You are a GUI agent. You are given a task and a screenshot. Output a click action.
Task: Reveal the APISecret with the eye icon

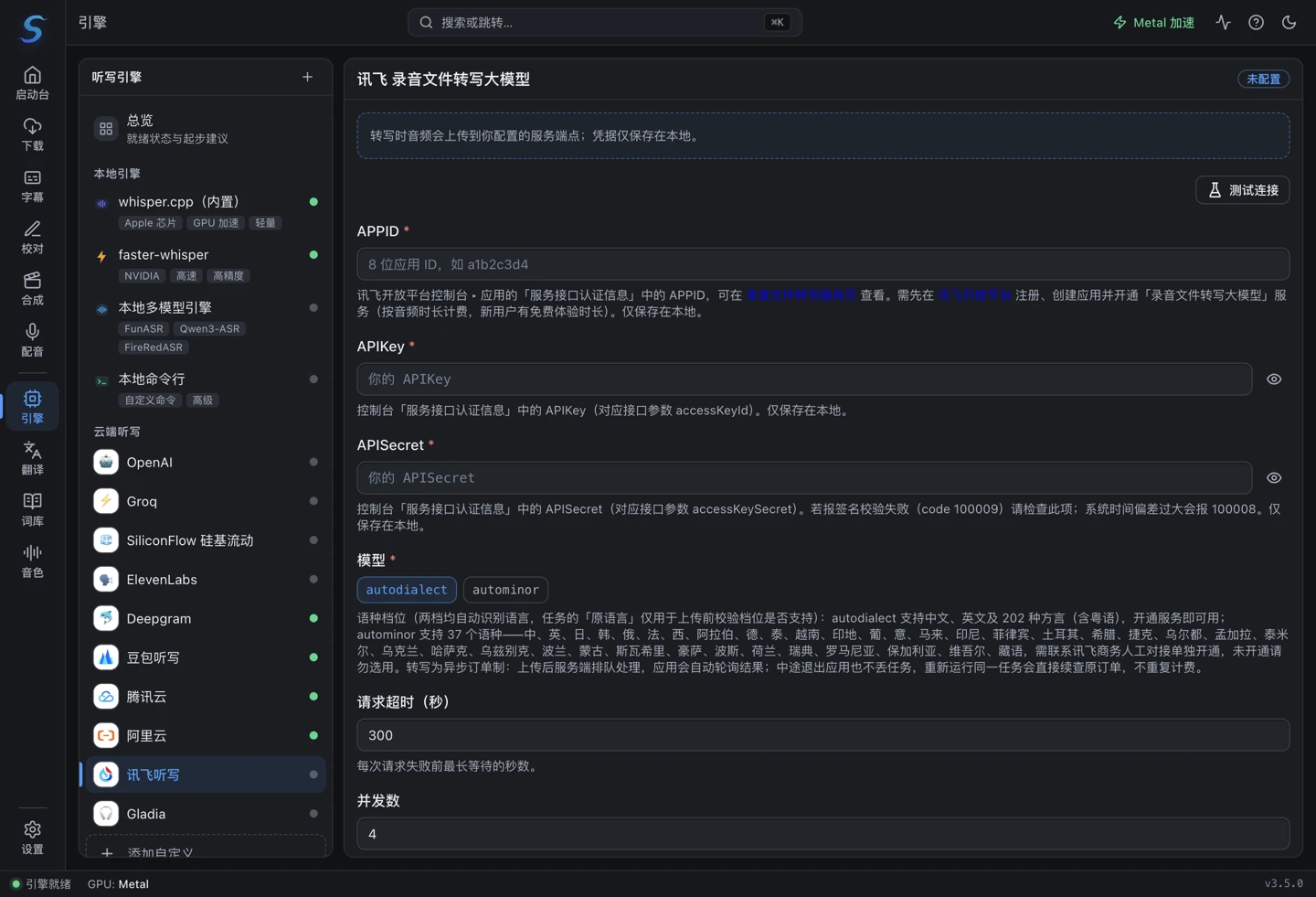pos(1274,478)
